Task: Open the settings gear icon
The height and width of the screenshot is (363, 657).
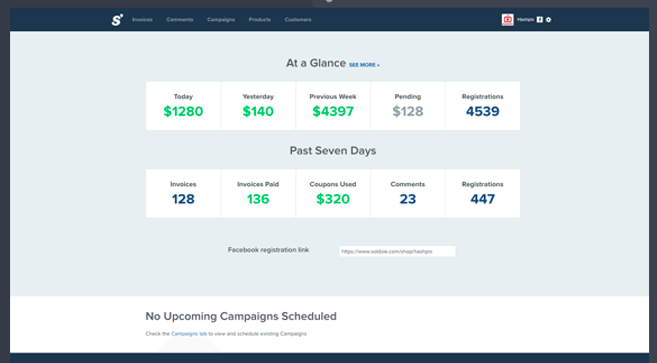Action: click(x=548, y=20)
